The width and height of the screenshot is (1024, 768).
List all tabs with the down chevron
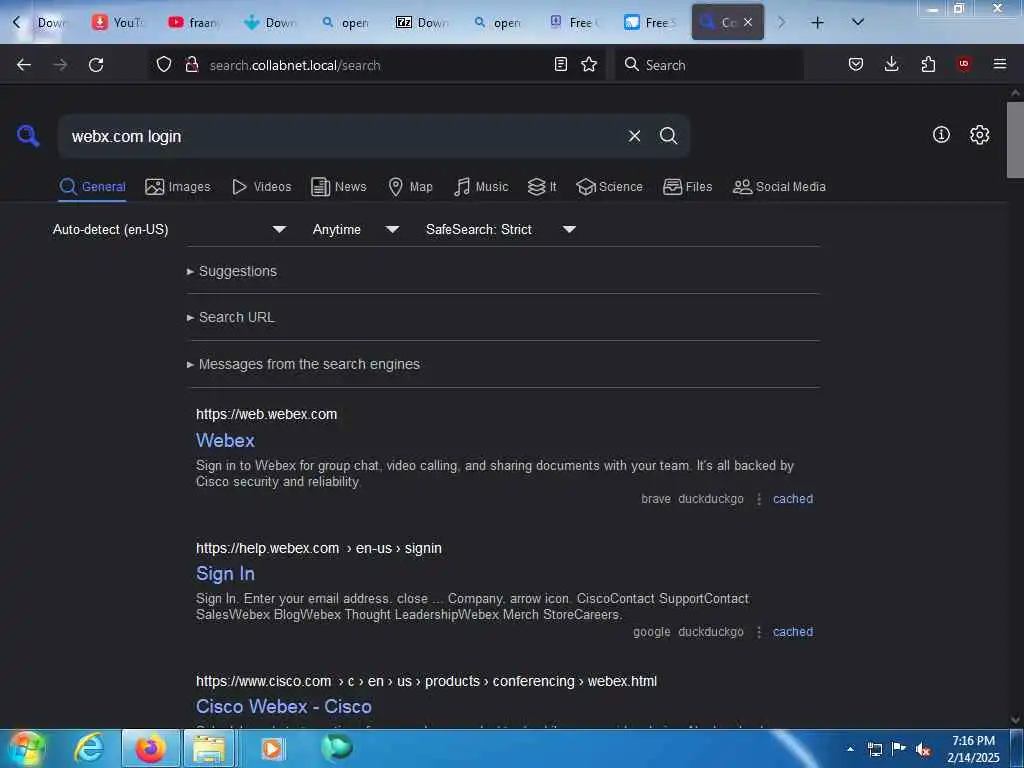tap(858, 22)
